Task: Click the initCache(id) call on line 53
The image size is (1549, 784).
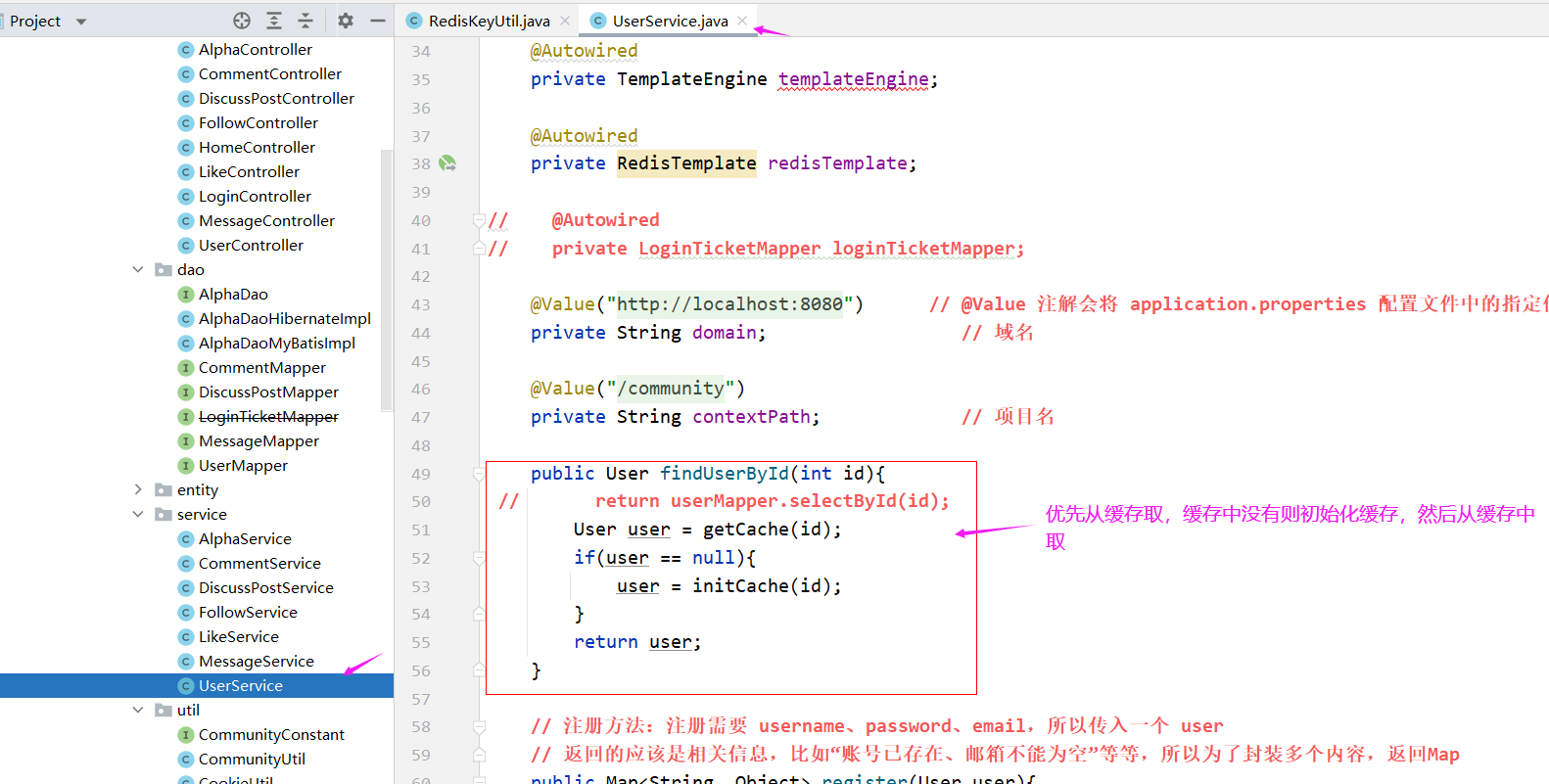Action: coord(761,586)
